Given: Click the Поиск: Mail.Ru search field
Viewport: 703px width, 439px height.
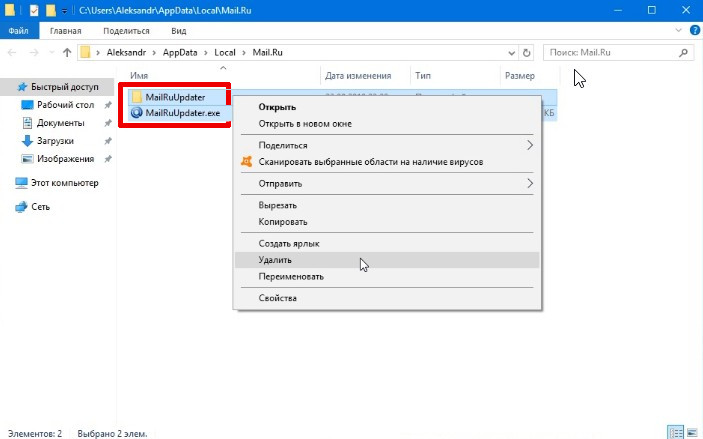Looking at the screenshot, I should pos(619,52).
